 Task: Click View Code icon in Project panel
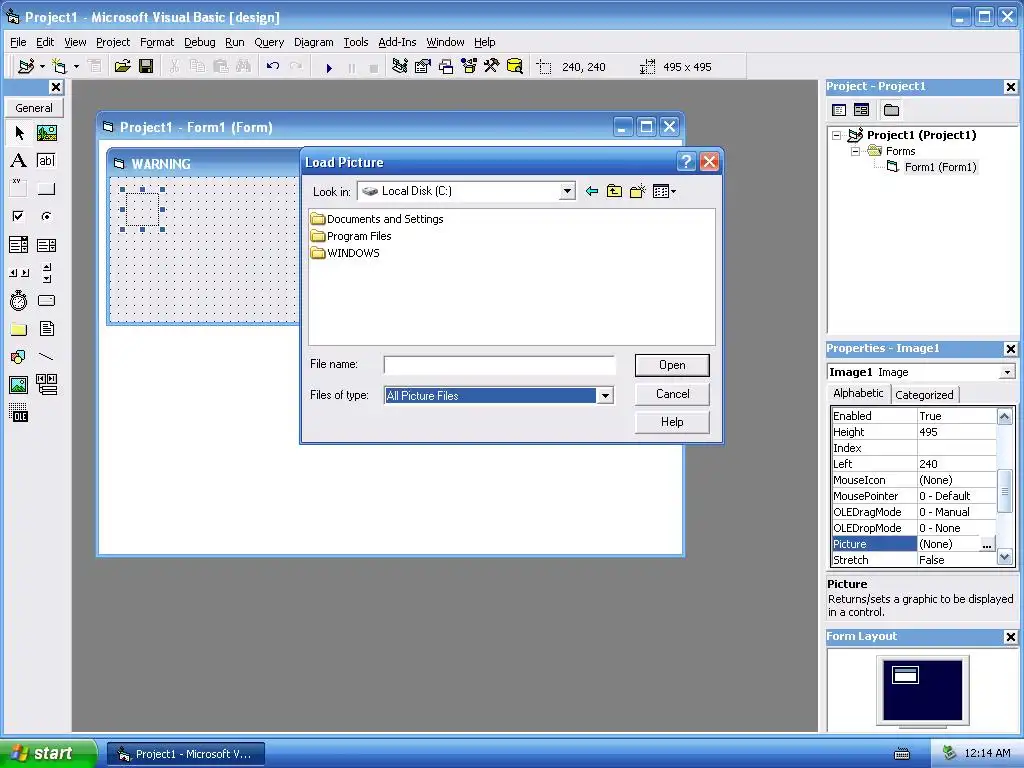[839, 110]
